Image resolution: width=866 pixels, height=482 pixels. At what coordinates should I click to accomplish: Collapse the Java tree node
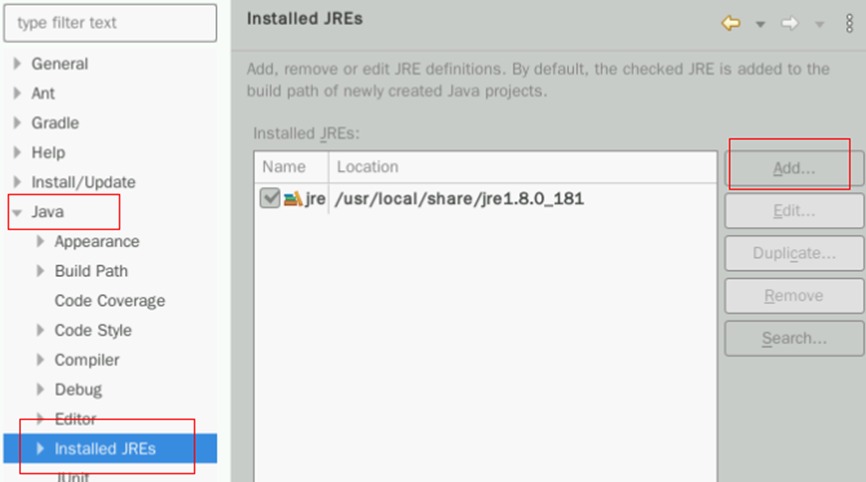point(17,212)
